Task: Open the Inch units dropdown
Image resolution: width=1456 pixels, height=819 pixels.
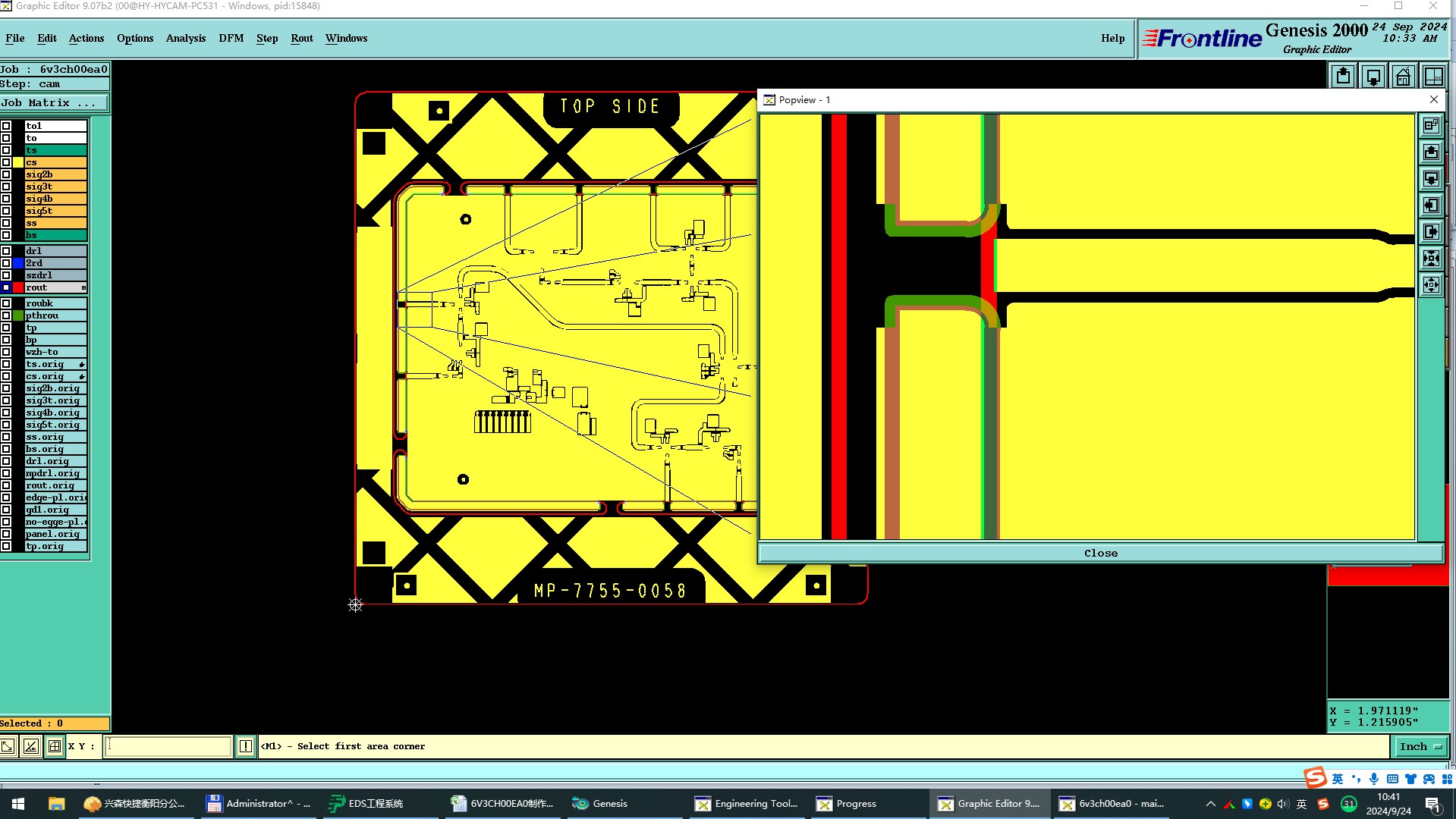Action: (x=1420, y=746)
